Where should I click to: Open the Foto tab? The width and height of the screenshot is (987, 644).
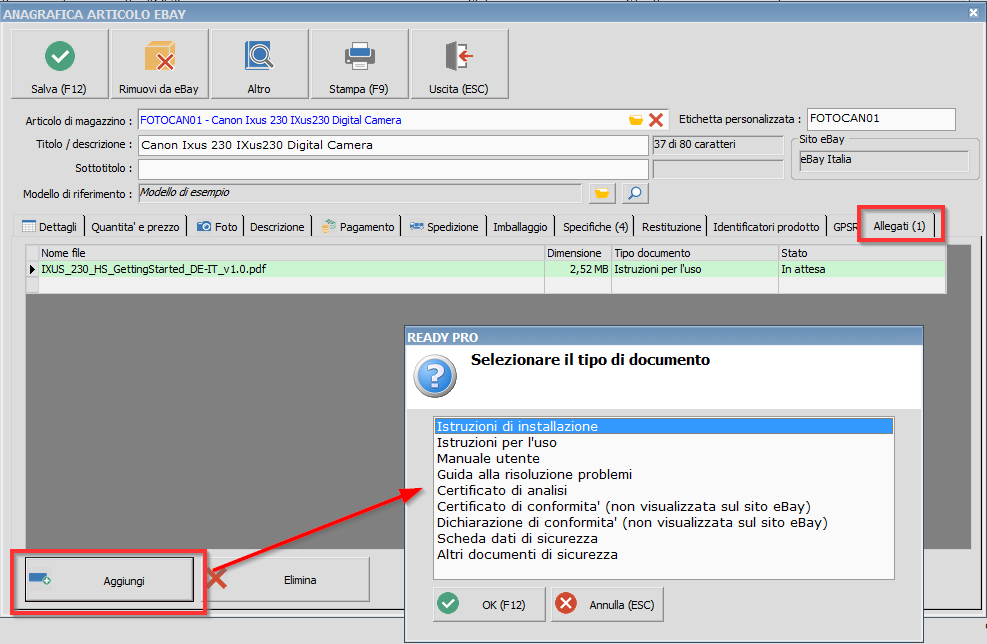point(217,227)
